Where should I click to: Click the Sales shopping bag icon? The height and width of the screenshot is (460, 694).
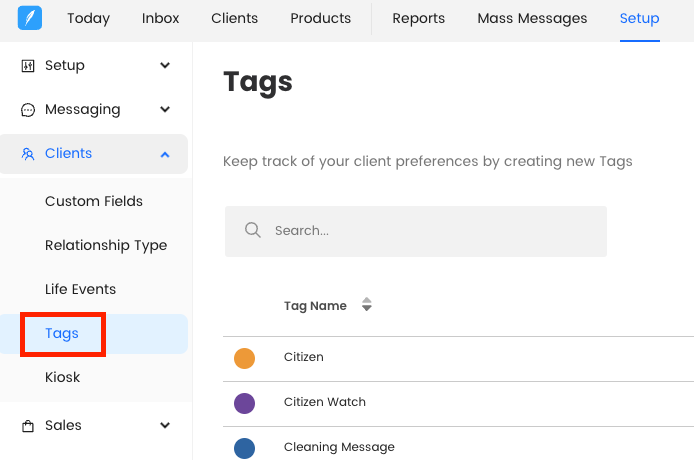click(x=28, y=426)
